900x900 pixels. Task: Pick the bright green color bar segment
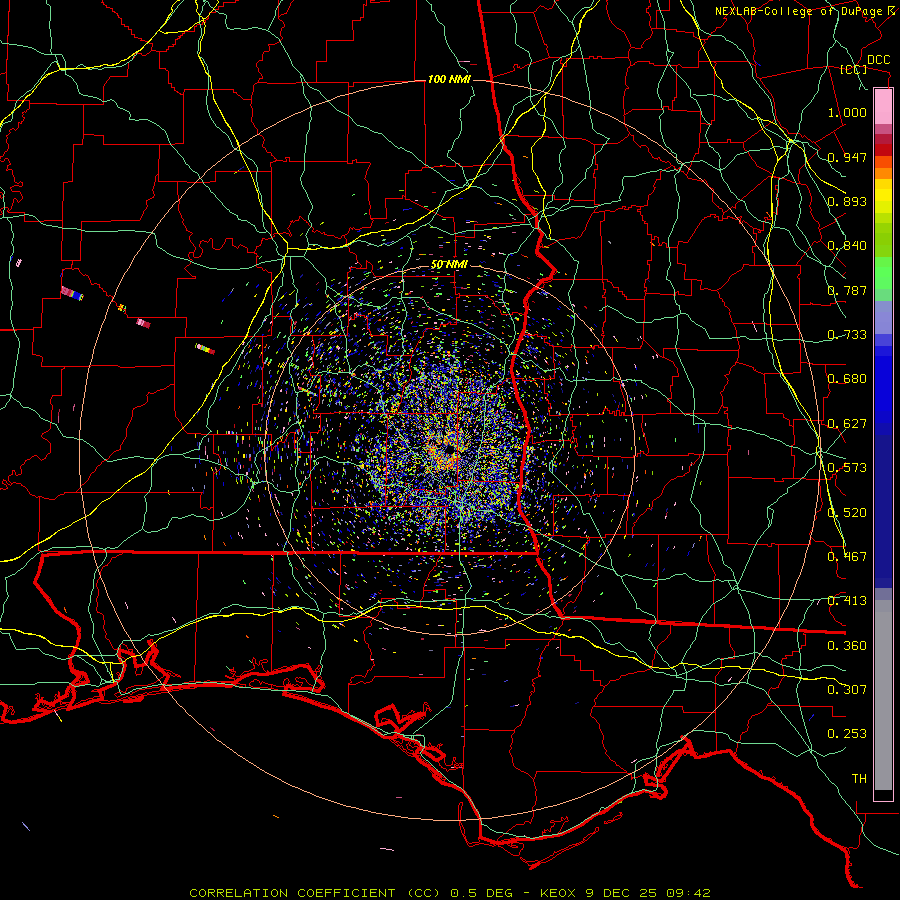(x=883, y=273)
